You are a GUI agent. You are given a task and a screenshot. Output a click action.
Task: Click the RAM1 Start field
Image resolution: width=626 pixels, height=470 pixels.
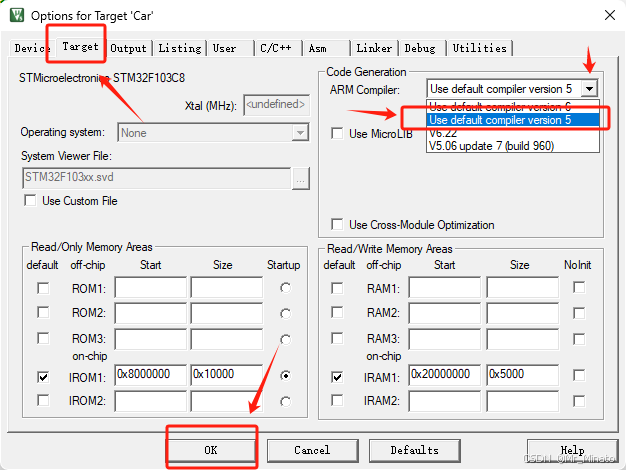(x=444, y=288)
